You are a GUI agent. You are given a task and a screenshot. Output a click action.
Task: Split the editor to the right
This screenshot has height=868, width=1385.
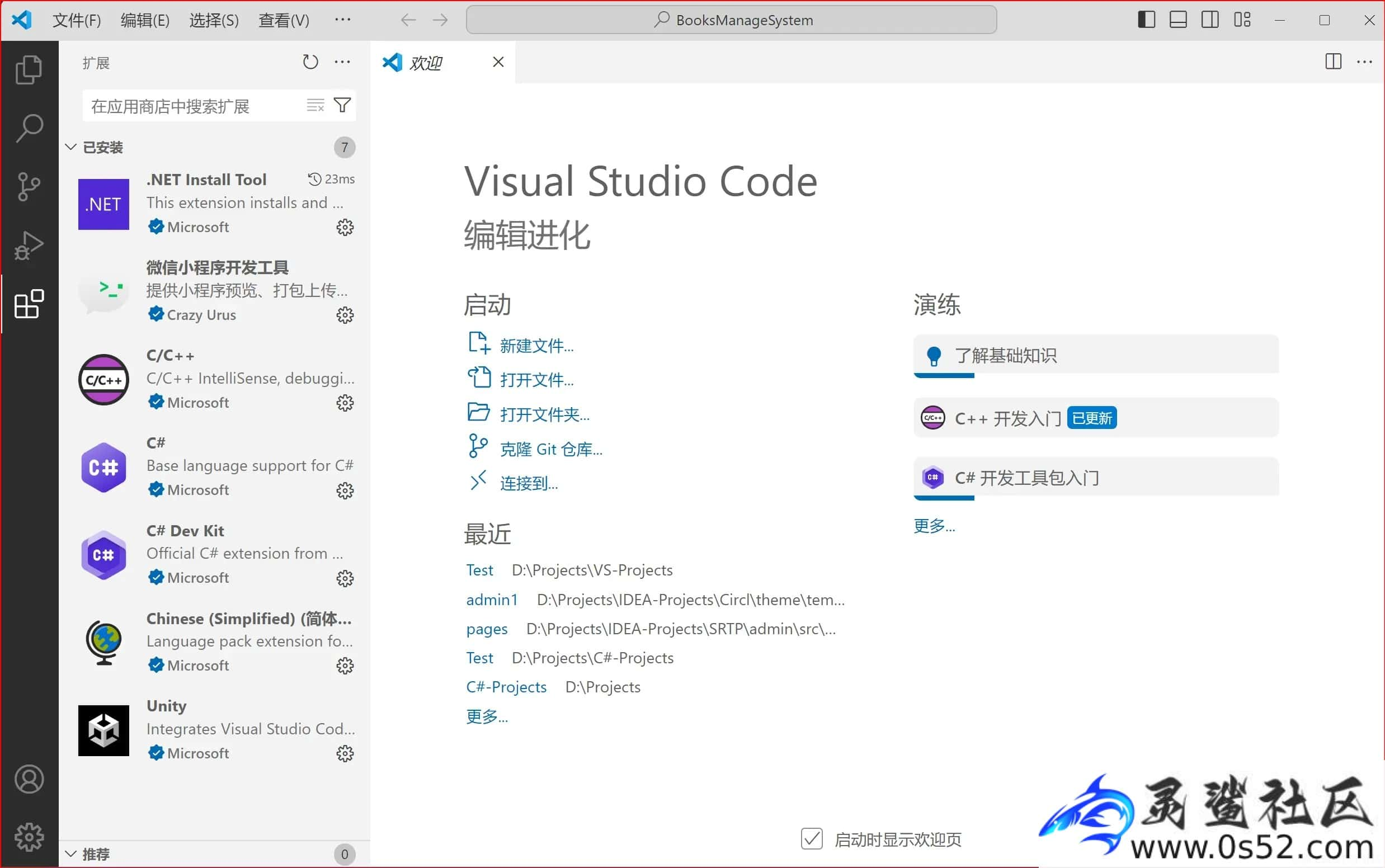(1334, 62)
